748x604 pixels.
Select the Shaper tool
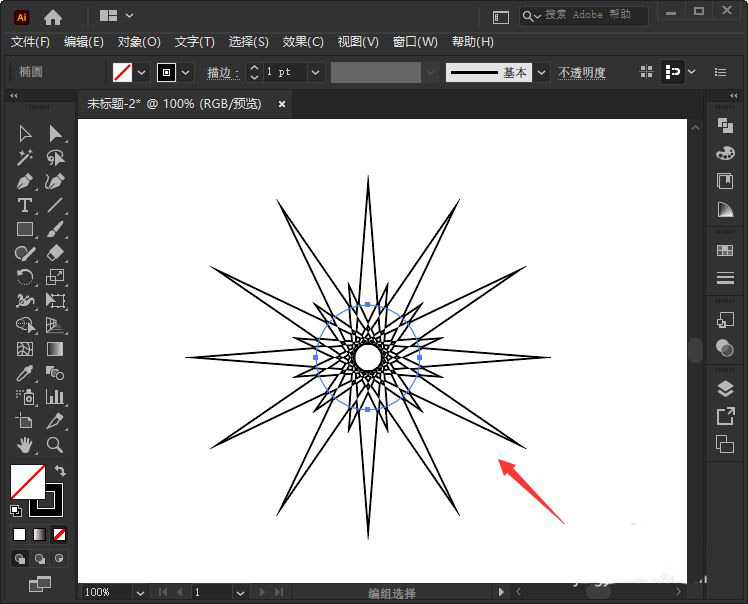[x=25, y=253]
